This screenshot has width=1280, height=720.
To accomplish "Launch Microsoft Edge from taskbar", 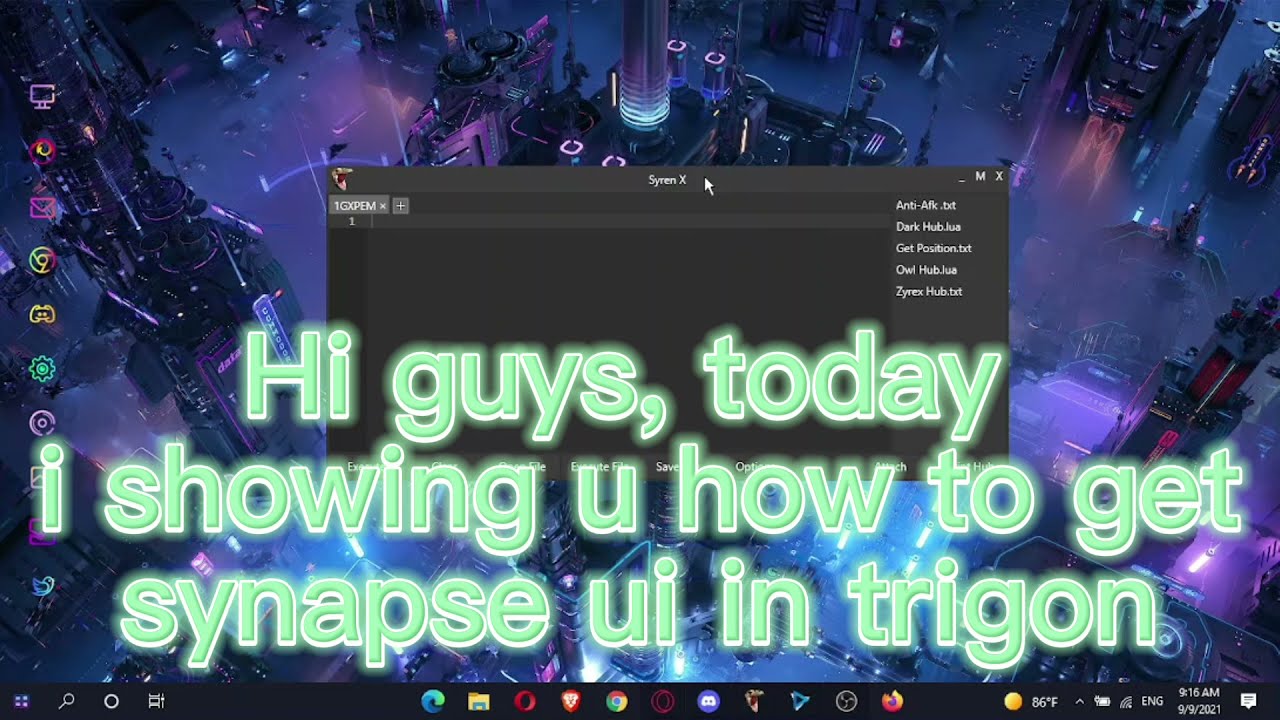I will point(433,702).
